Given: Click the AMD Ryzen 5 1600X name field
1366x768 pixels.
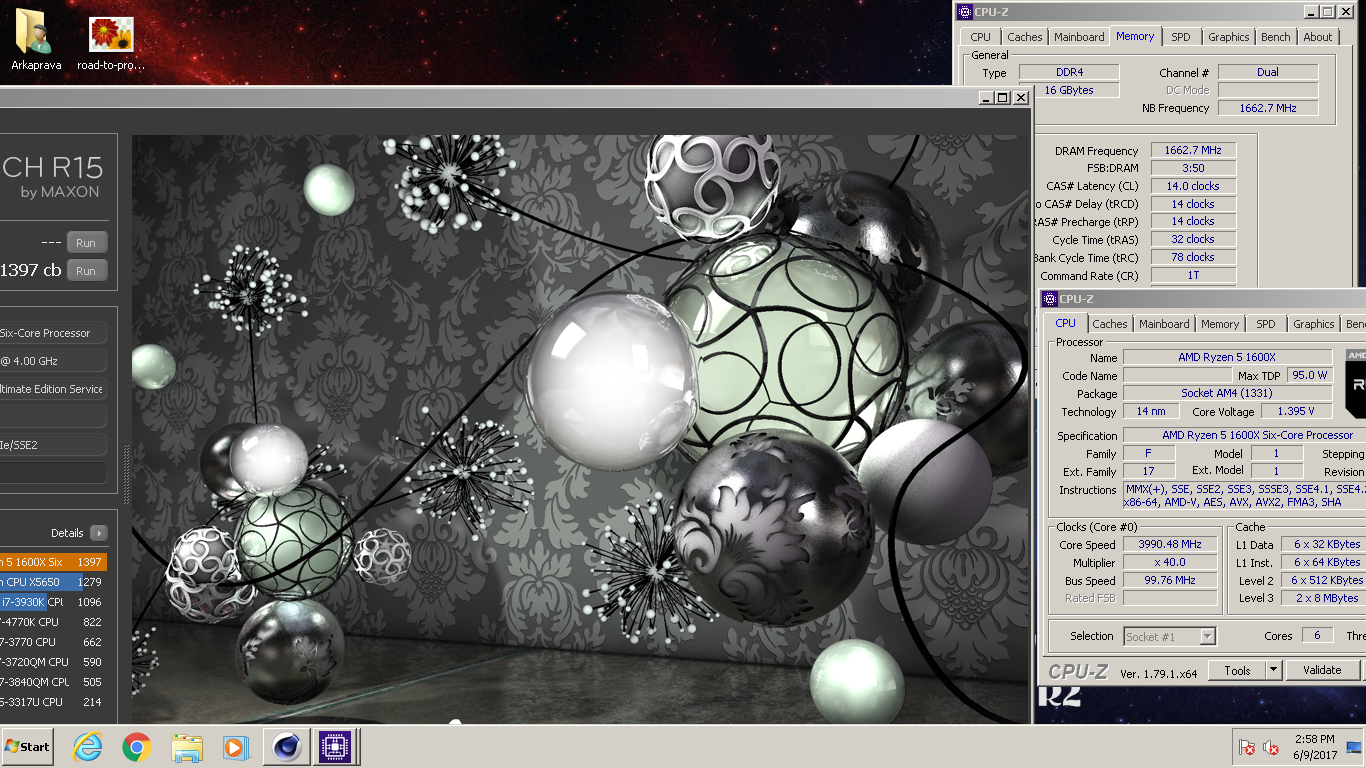Looking at the screenshot, I should coord(1228,358).
